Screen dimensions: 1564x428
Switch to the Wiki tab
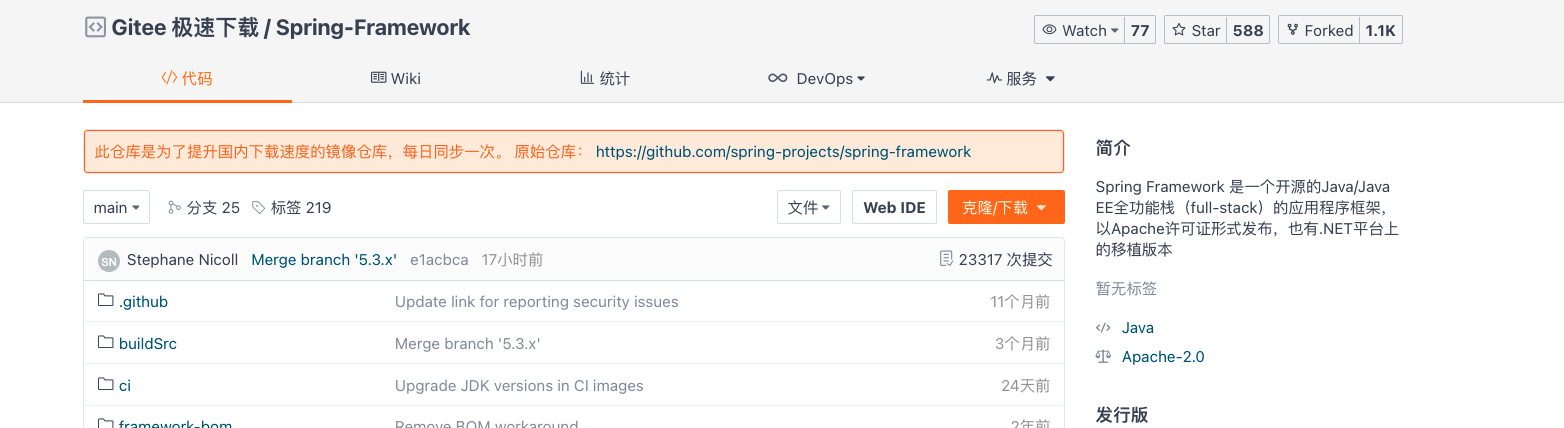pos(395,78)
